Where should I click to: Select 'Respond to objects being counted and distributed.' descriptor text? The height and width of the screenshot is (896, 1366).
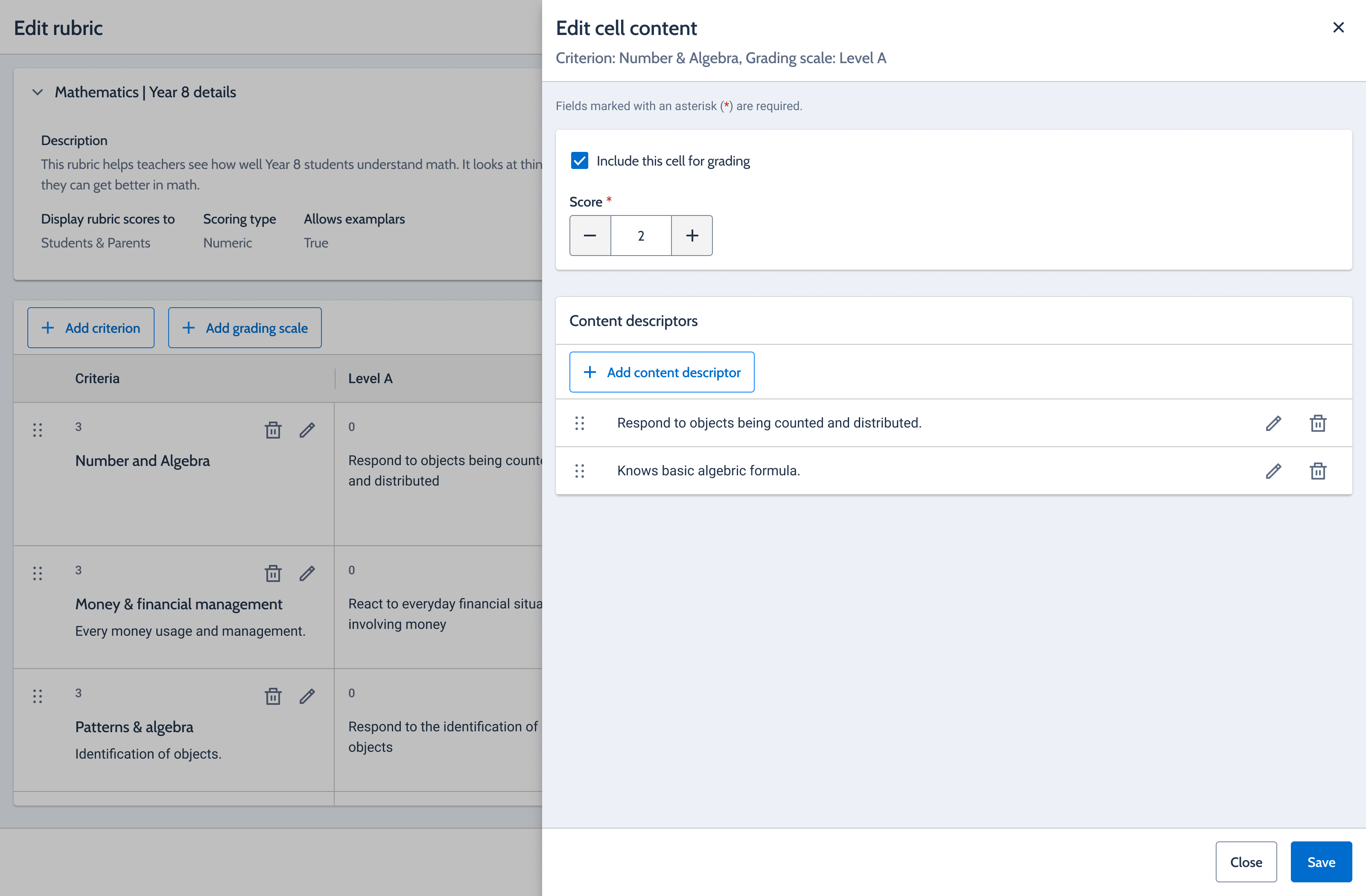click(x=769, y=423)
